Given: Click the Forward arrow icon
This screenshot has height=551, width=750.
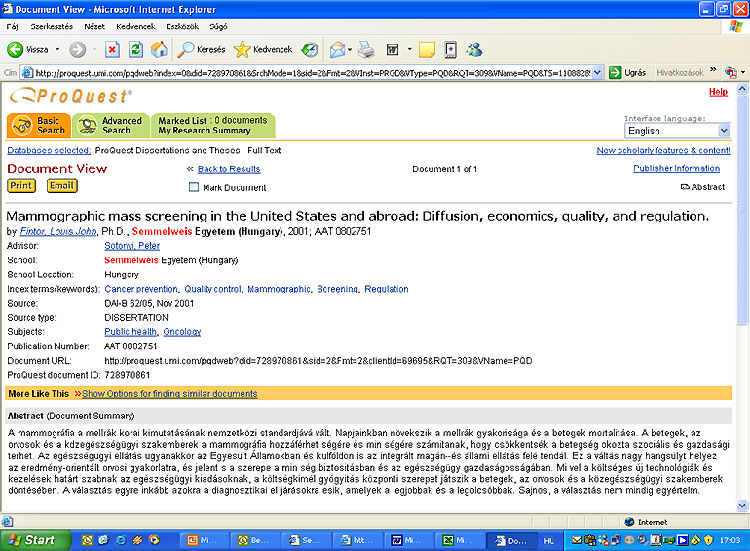Looking at the screenshot, I should coord(77,49).
